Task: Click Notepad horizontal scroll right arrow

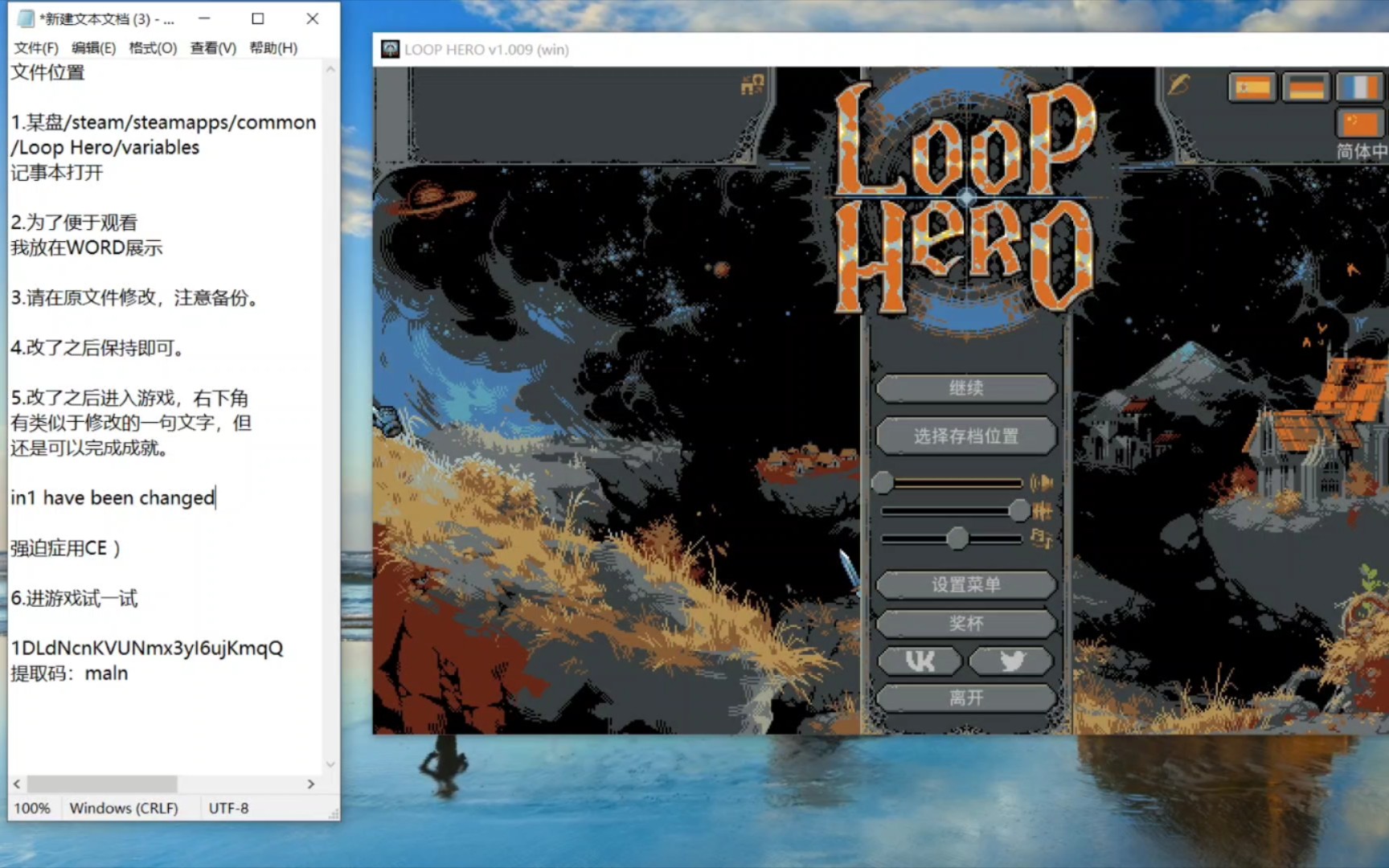Action: click(311, 784)
